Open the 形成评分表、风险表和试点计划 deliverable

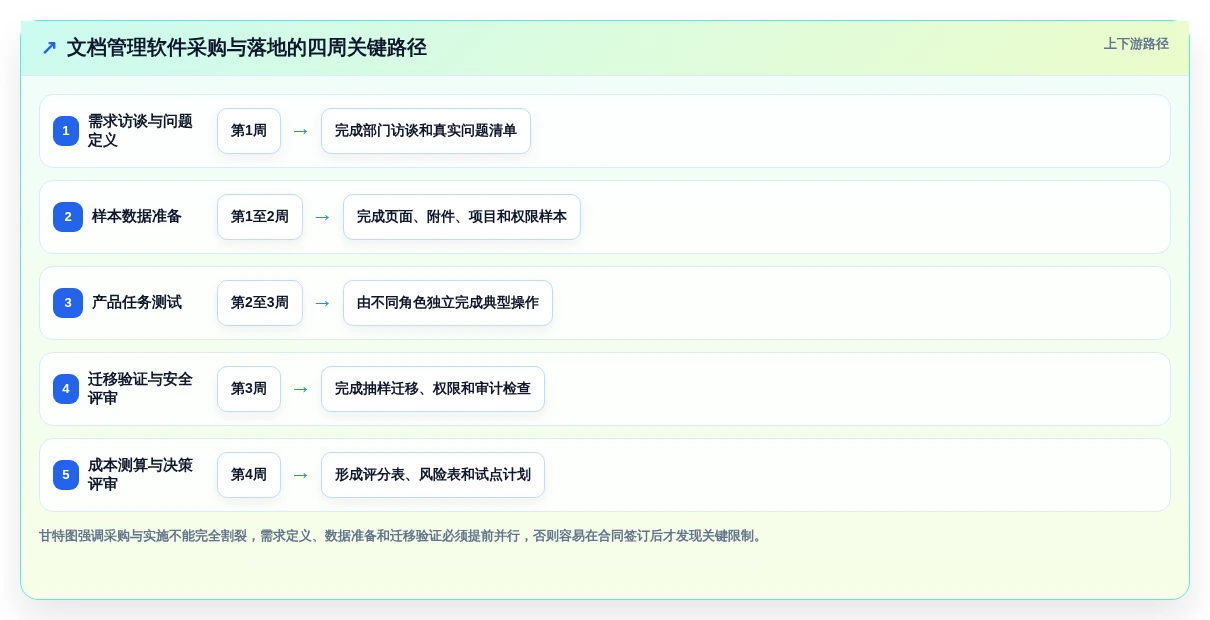(433, 475)
